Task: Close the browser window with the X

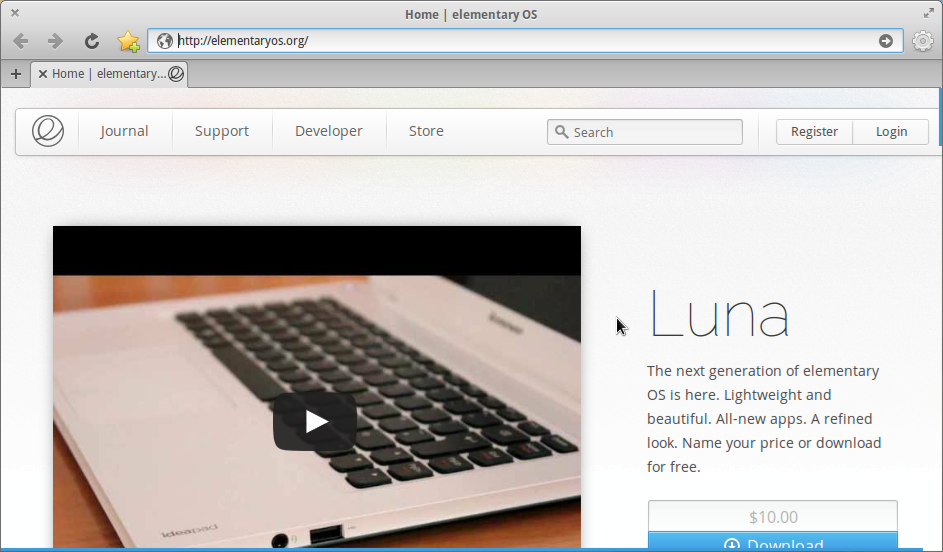Action: click(15, 13)
